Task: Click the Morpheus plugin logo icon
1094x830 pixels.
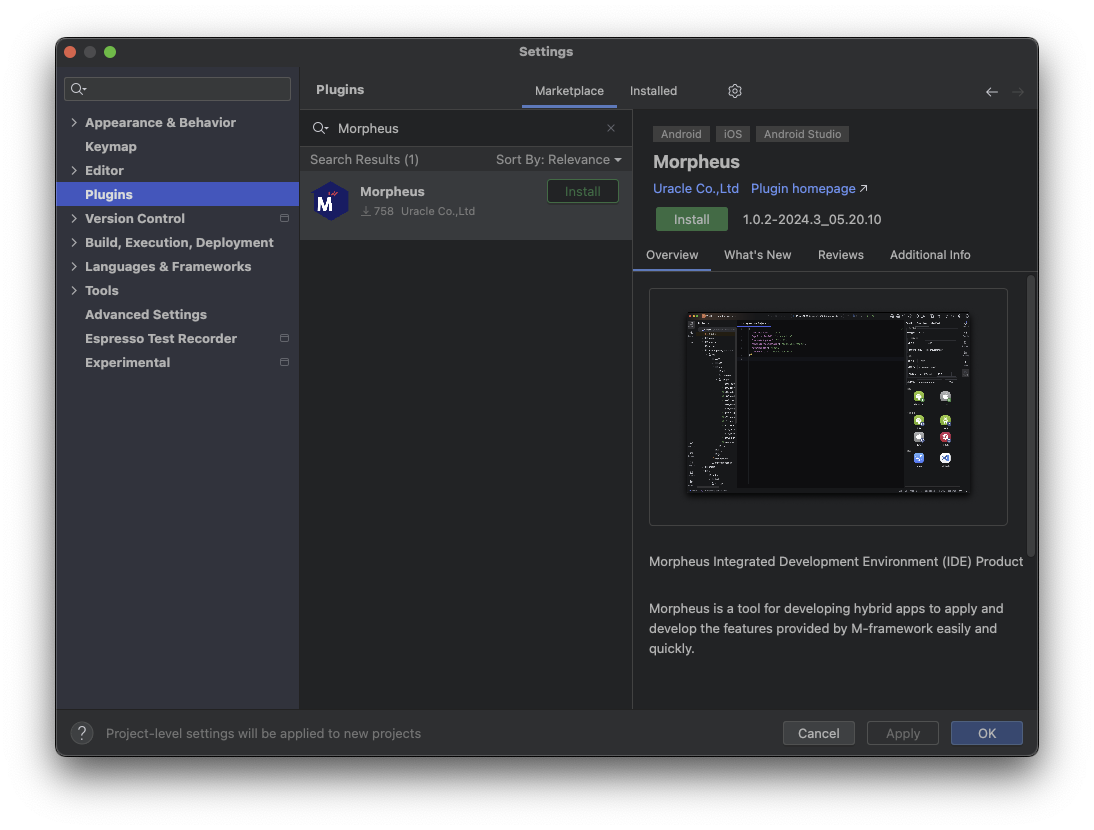Action: pyautogui.click(x=329, y=202)
